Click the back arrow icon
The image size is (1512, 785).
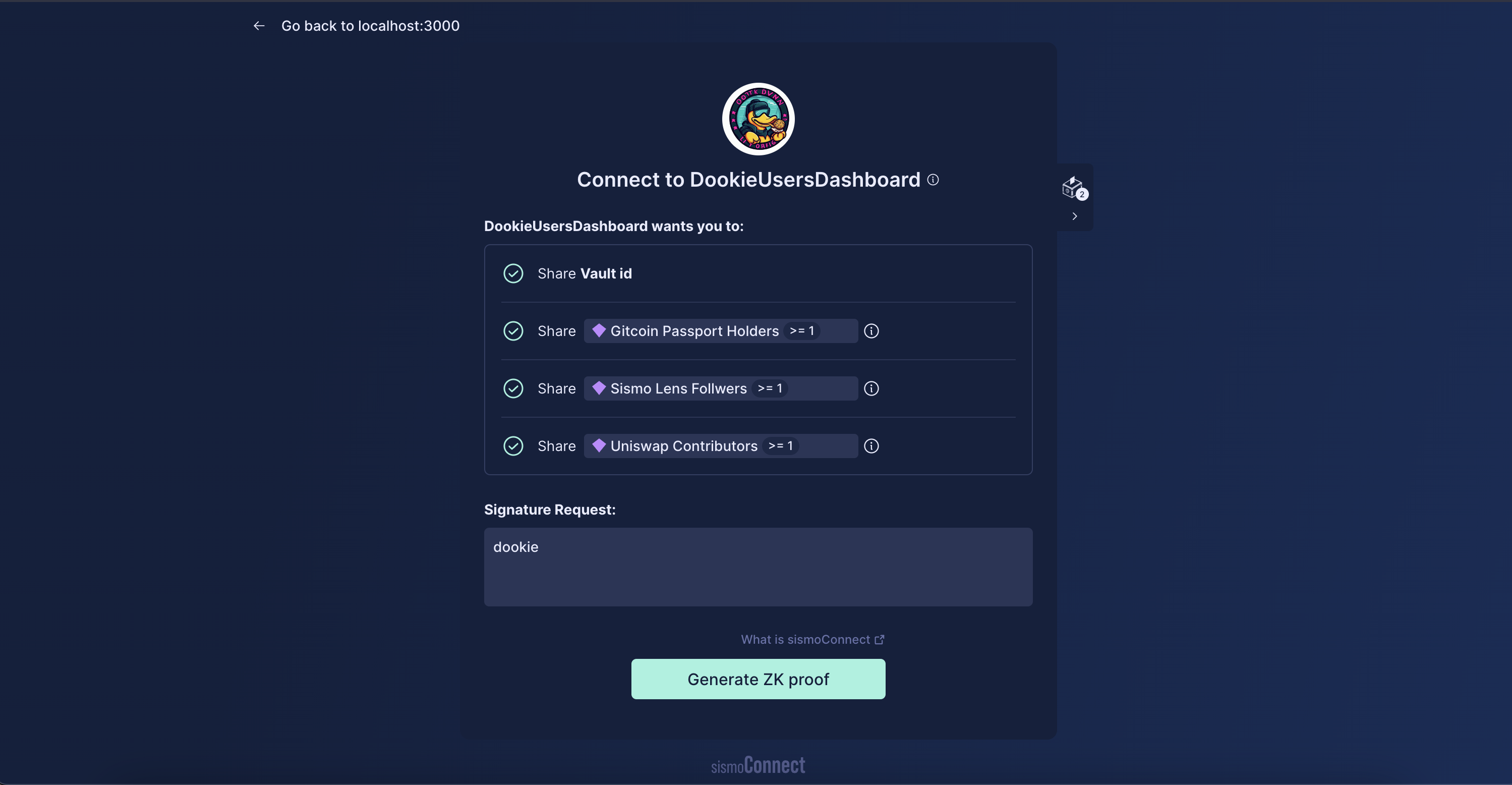(x=259, y=26)
